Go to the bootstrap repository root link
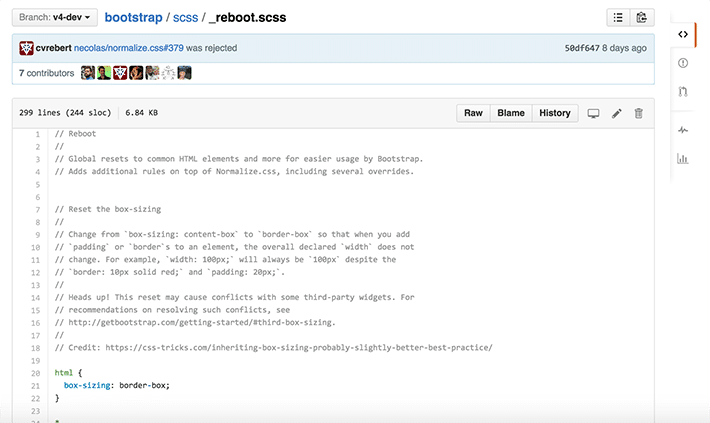This screenshot has height=423, width=710. point(133,17)
